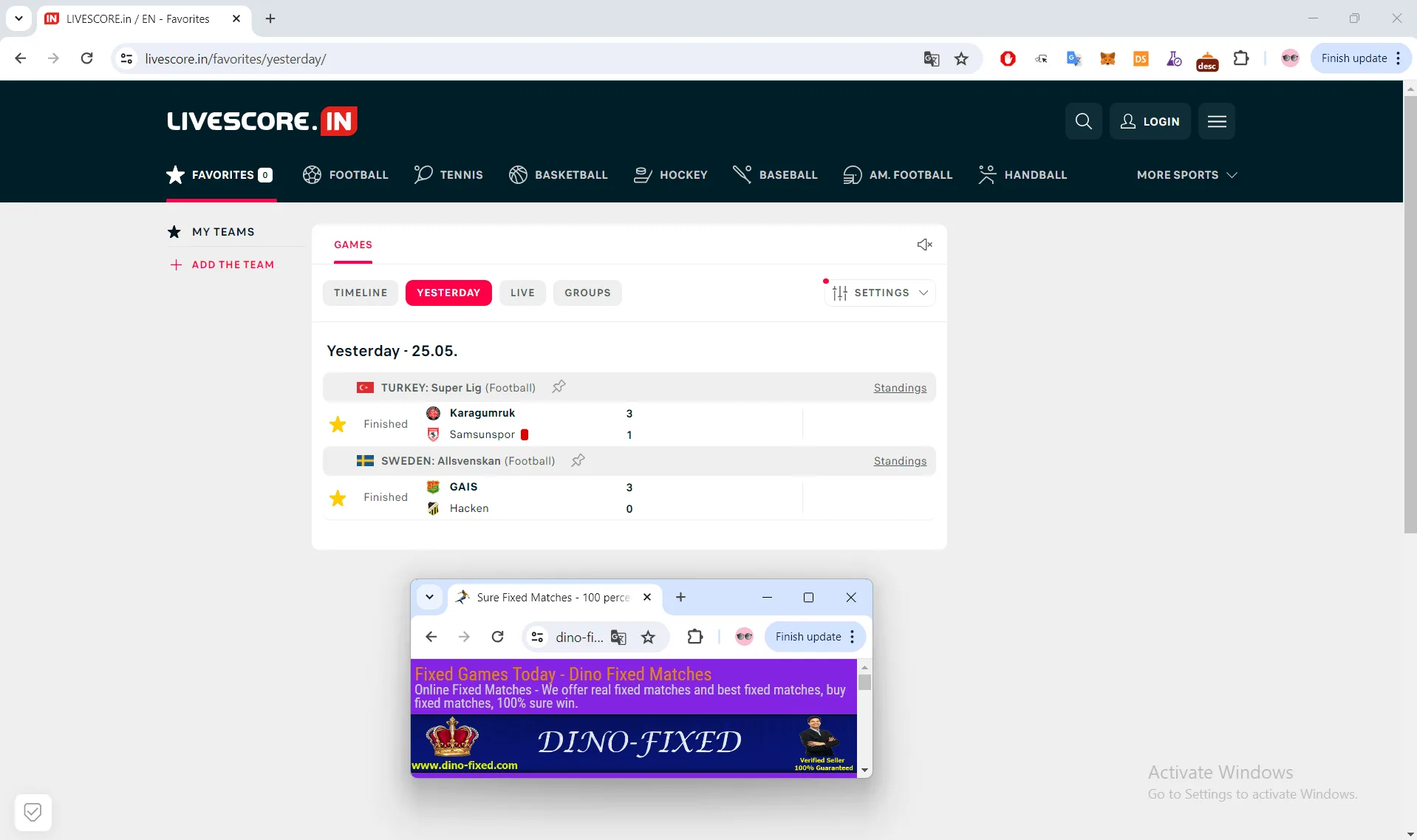Reload the dino-fixed popup window
The image size is (1417, 840).
point(497,637)
